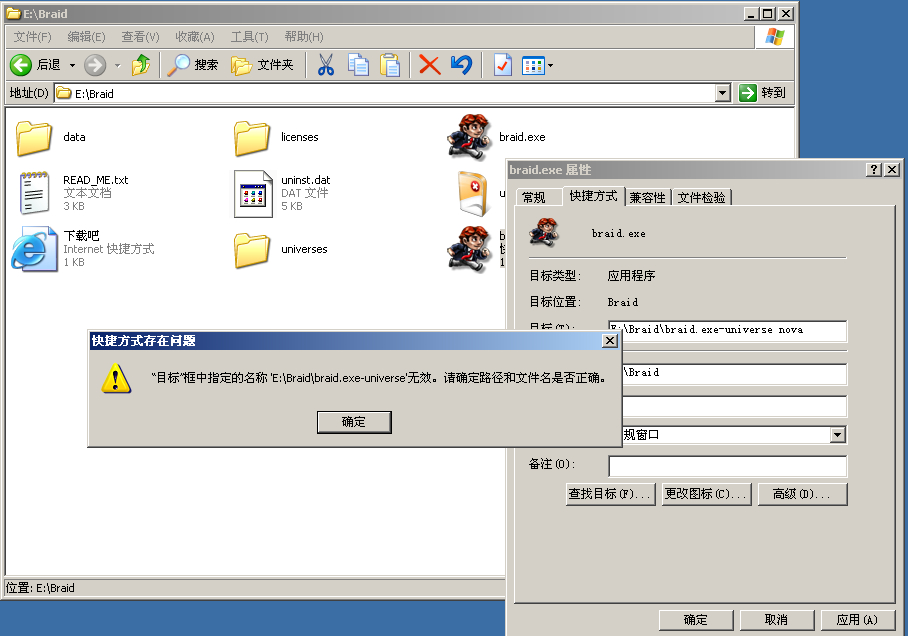Click the 备注 comment field
Screen dimensions: 908x636
(x=727, y=466)
